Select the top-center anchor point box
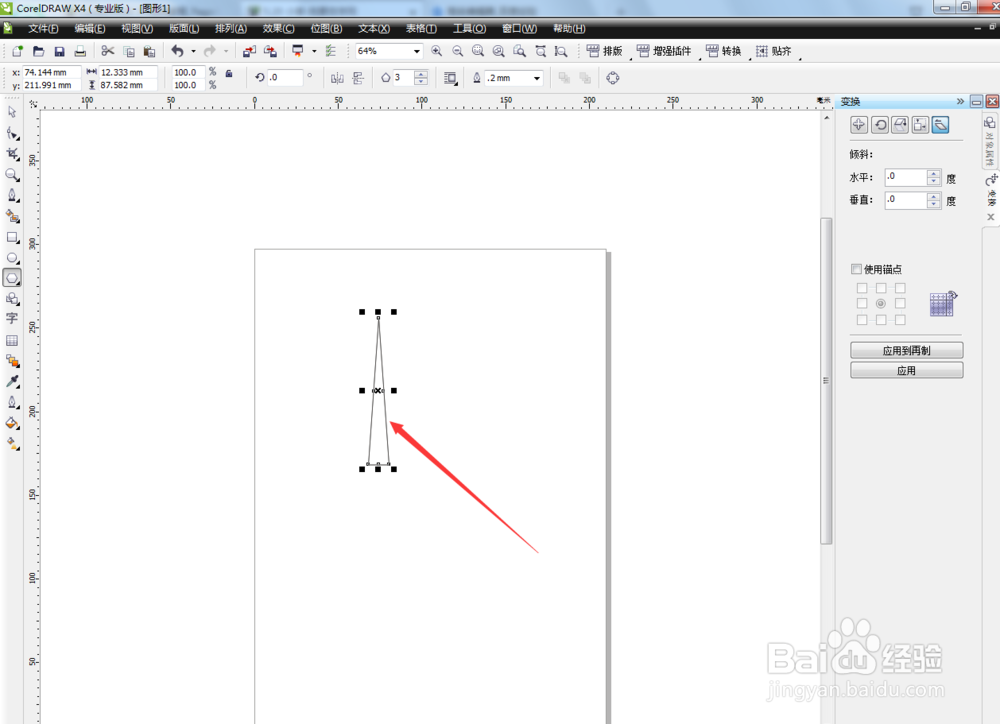This screenshot has width=1000, height=724. [881, 288]
